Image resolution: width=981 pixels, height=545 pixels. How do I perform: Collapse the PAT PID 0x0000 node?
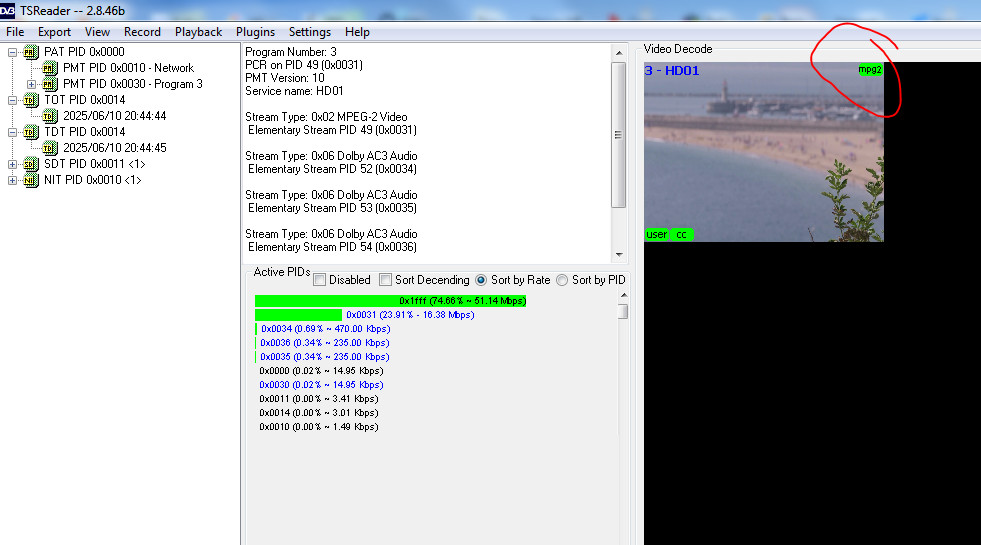tap(12, 53)
